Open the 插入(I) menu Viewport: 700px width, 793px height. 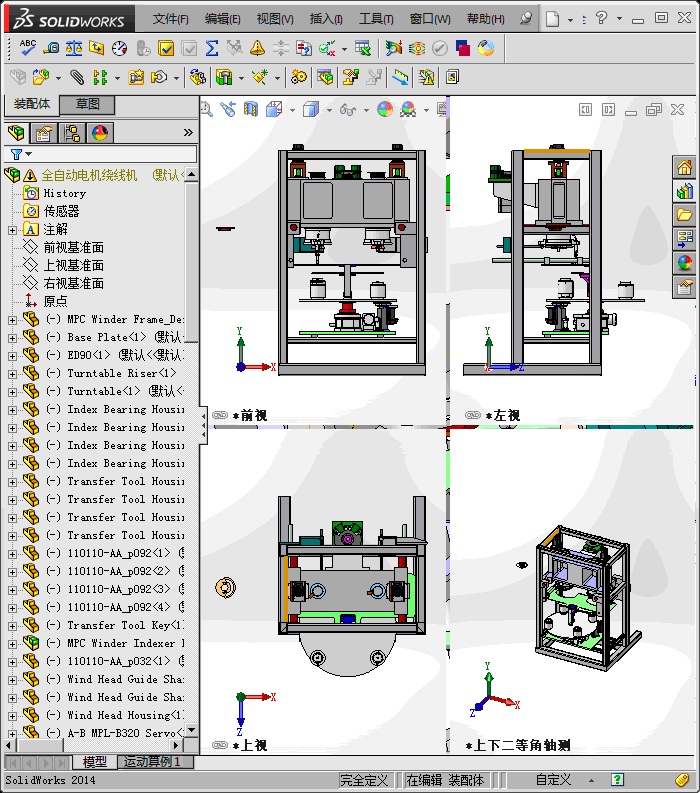[x=326, y=19]
